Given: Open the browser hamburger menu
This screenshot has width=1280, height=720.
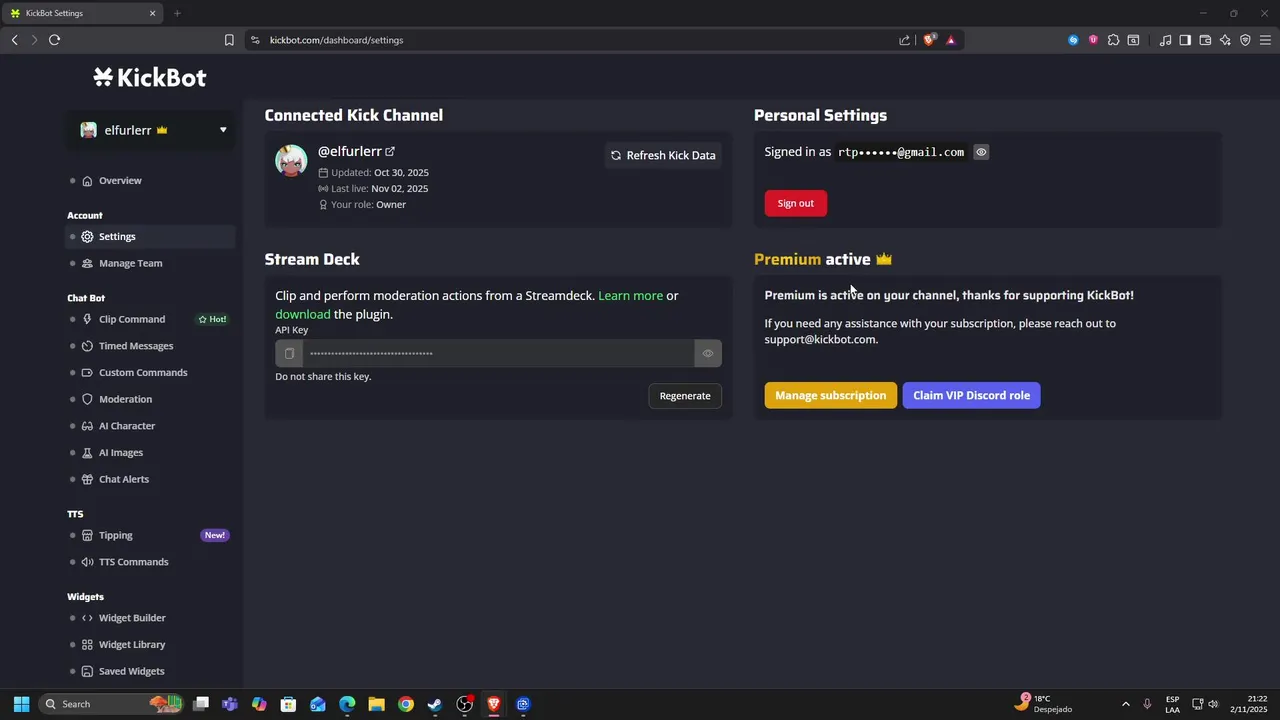Looking at the screenshot, I should (x=1265, y=40).
